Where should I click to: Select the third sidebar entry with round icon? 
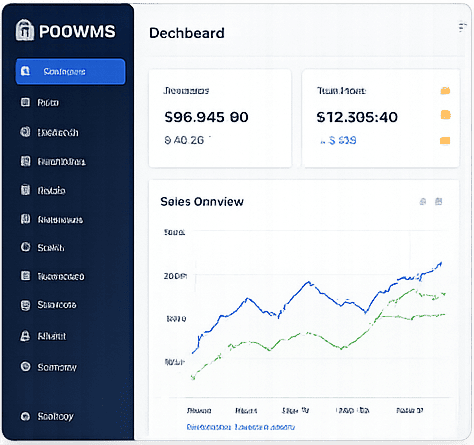(49, 132)
